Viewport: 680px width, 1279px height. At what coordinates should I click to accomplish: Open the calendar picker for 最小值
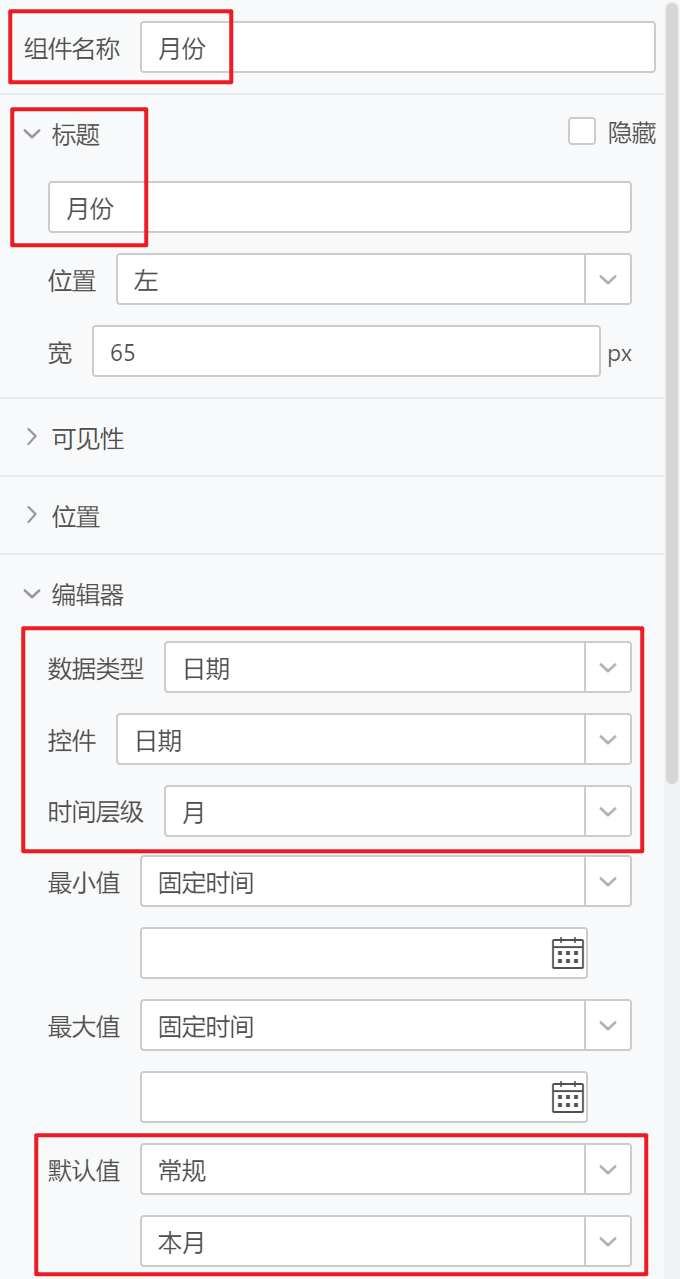tap(567, 953)
